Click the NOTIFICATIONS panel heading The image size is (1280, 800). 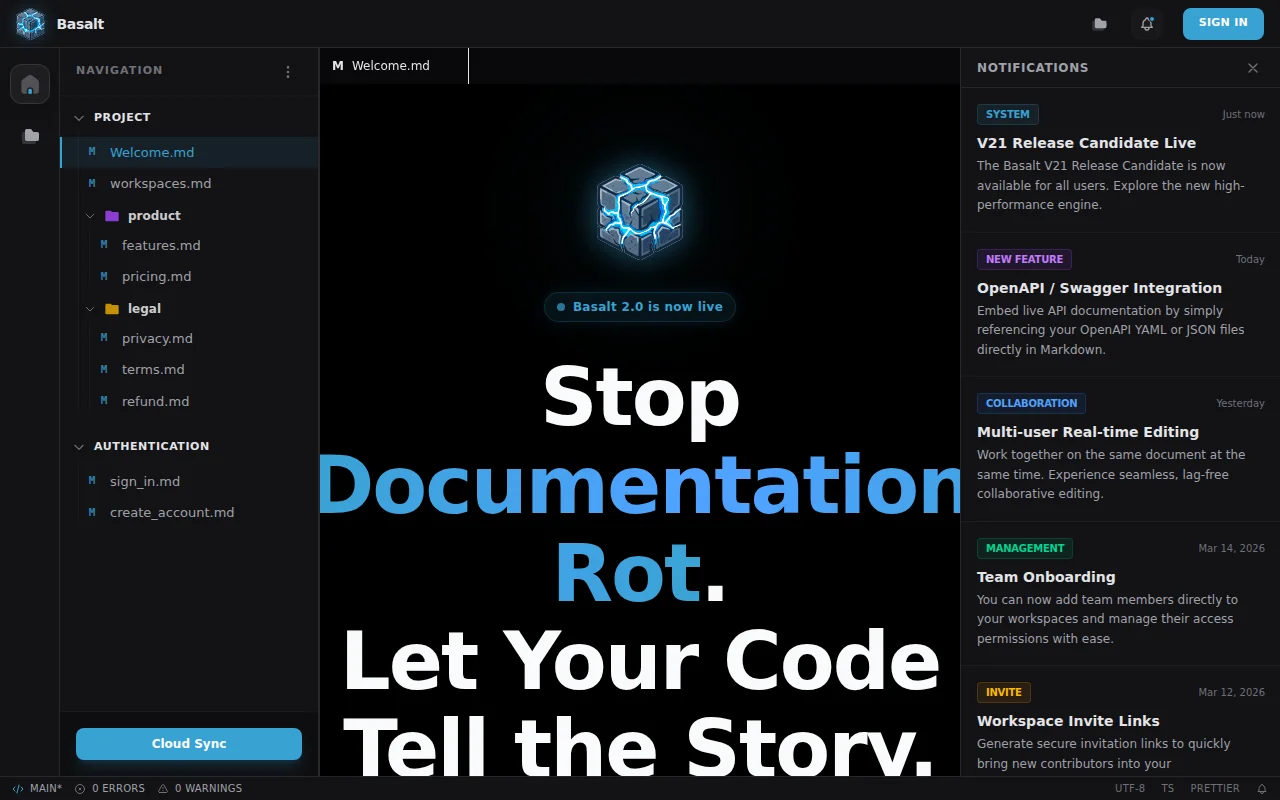pyautogui.click(x=1033, y=68)
